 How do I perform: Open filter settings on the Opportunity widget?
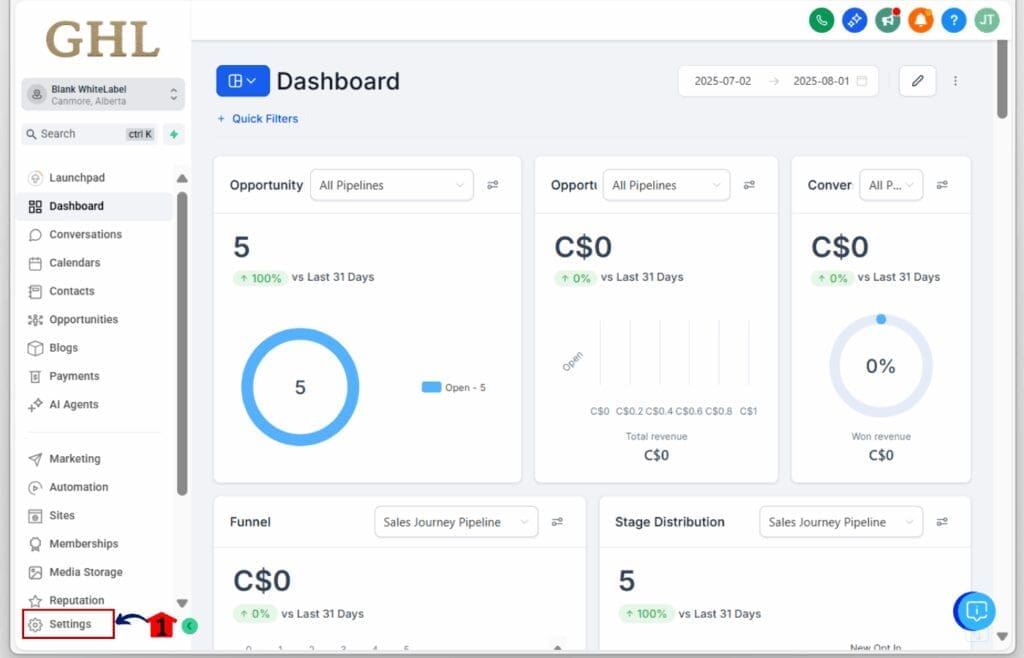coord(493,185)
